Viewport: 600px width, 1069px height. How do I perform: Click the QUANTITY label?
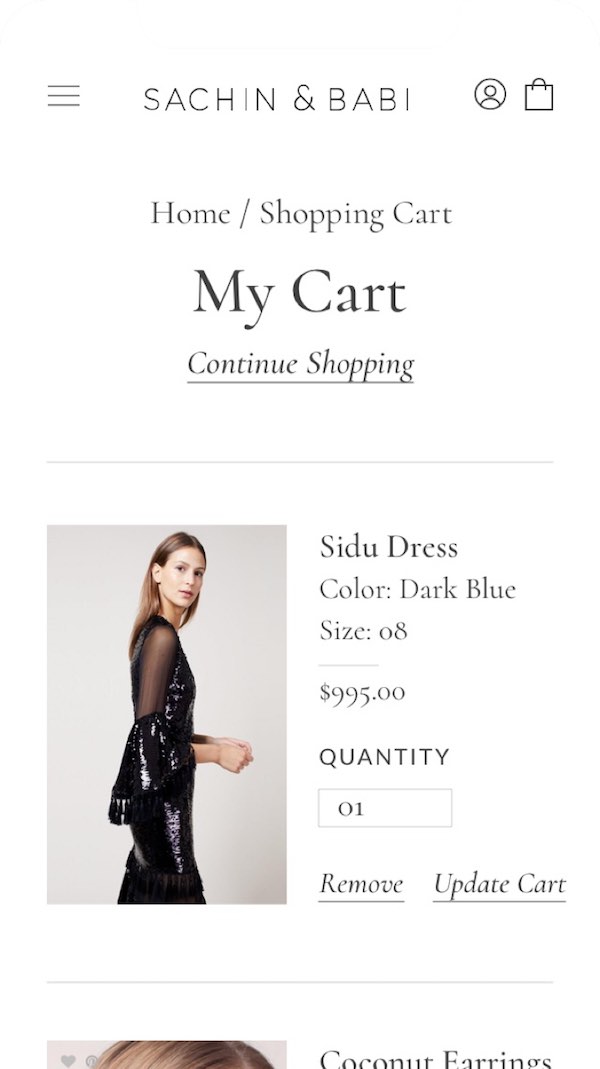coord(384,757)
